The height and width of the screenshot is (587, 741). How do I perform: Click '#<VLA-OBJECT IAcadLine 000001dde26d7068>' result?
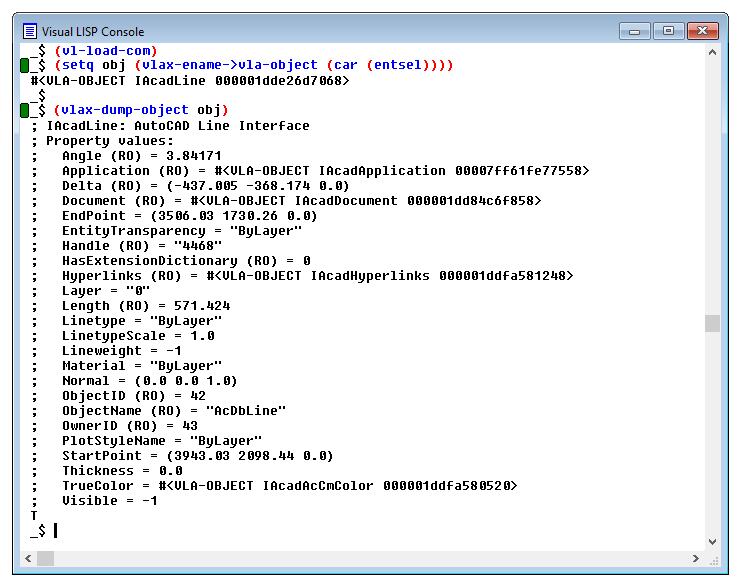tap(190, 81)
